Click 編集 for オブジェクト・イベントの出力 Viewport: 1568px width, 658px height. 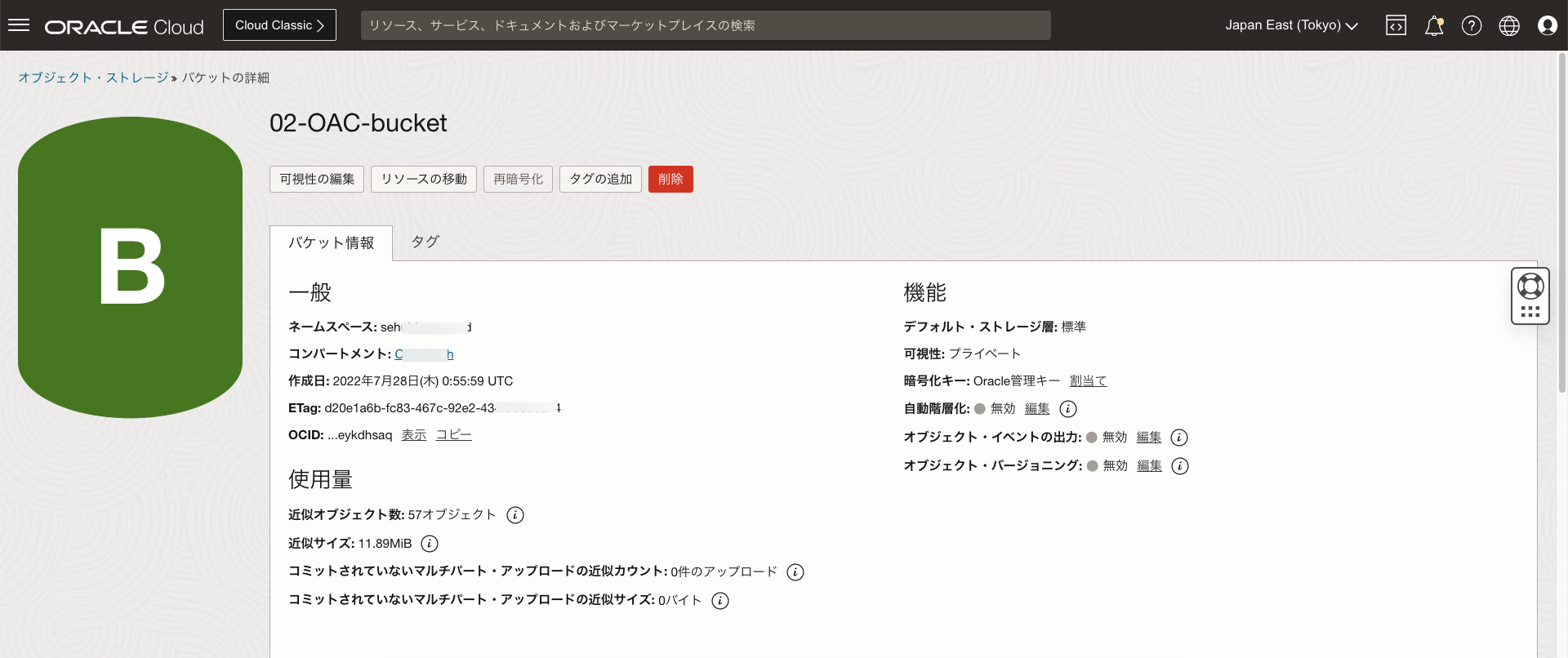1149,438
